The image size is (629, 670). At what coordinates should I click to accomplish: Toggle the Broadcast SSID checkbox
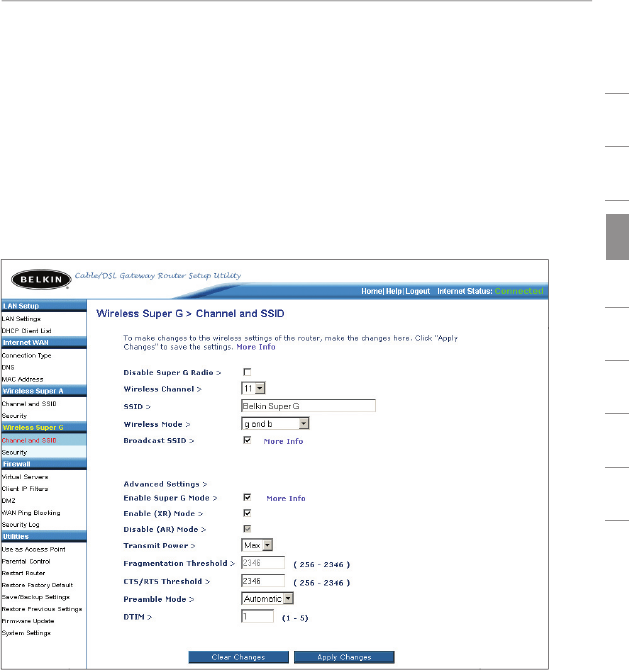click(247, 440)
